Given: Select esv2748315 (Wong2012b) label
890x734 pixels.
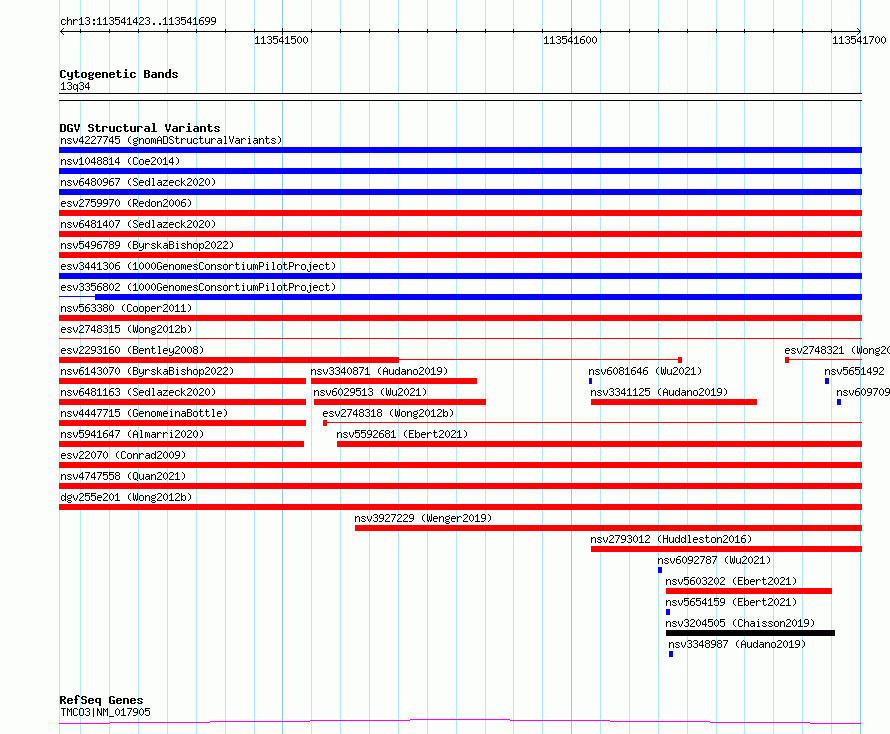Looking at the screenshot, I should 126,329.
